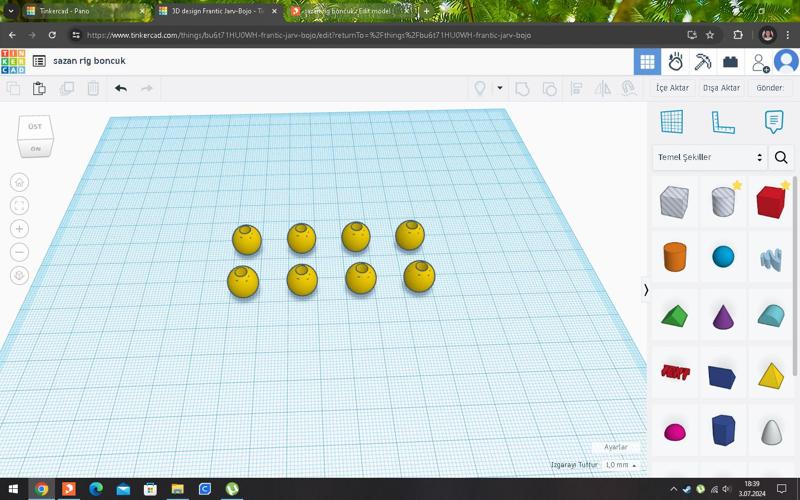Click the İçe Aktar import button
This screenshot has height=500, width=800.
(x=672, y=88)
